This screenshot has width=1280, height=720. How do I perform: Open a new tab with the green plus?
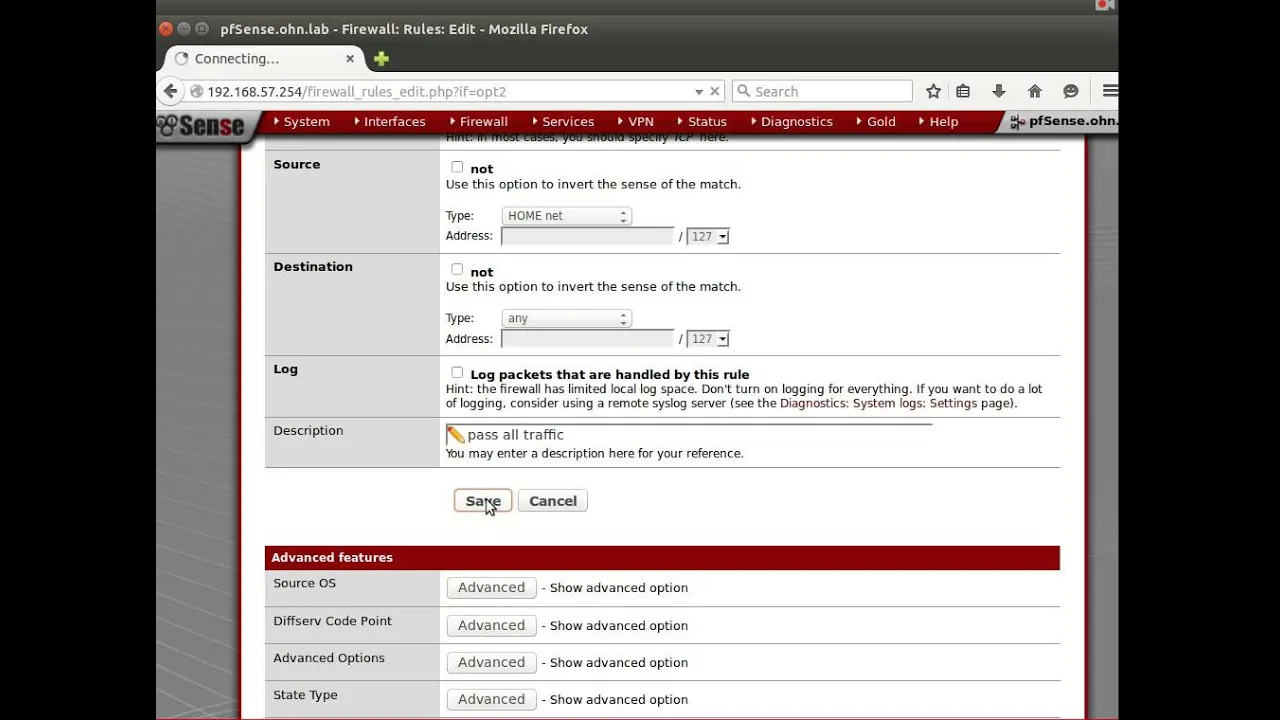[381, 59]
